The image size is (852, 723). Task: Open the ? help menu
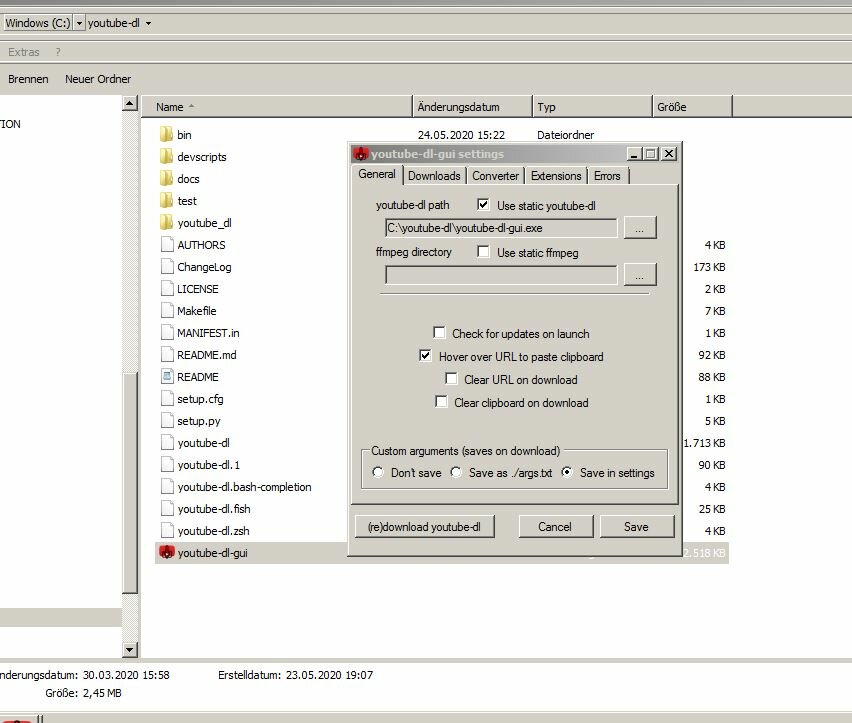coord(58,52)
